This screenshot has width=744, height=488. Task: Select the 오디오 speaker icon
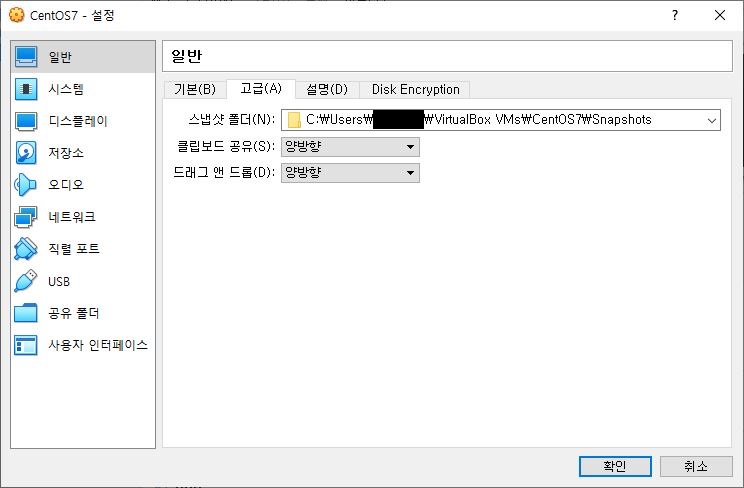pos(26,185)
